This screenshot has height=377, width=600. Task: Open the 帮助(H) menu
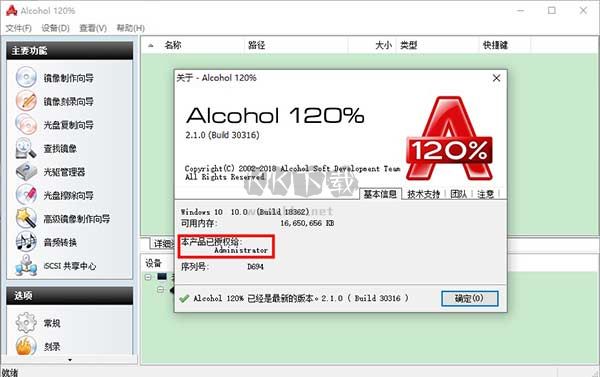[x=131, y=28]
